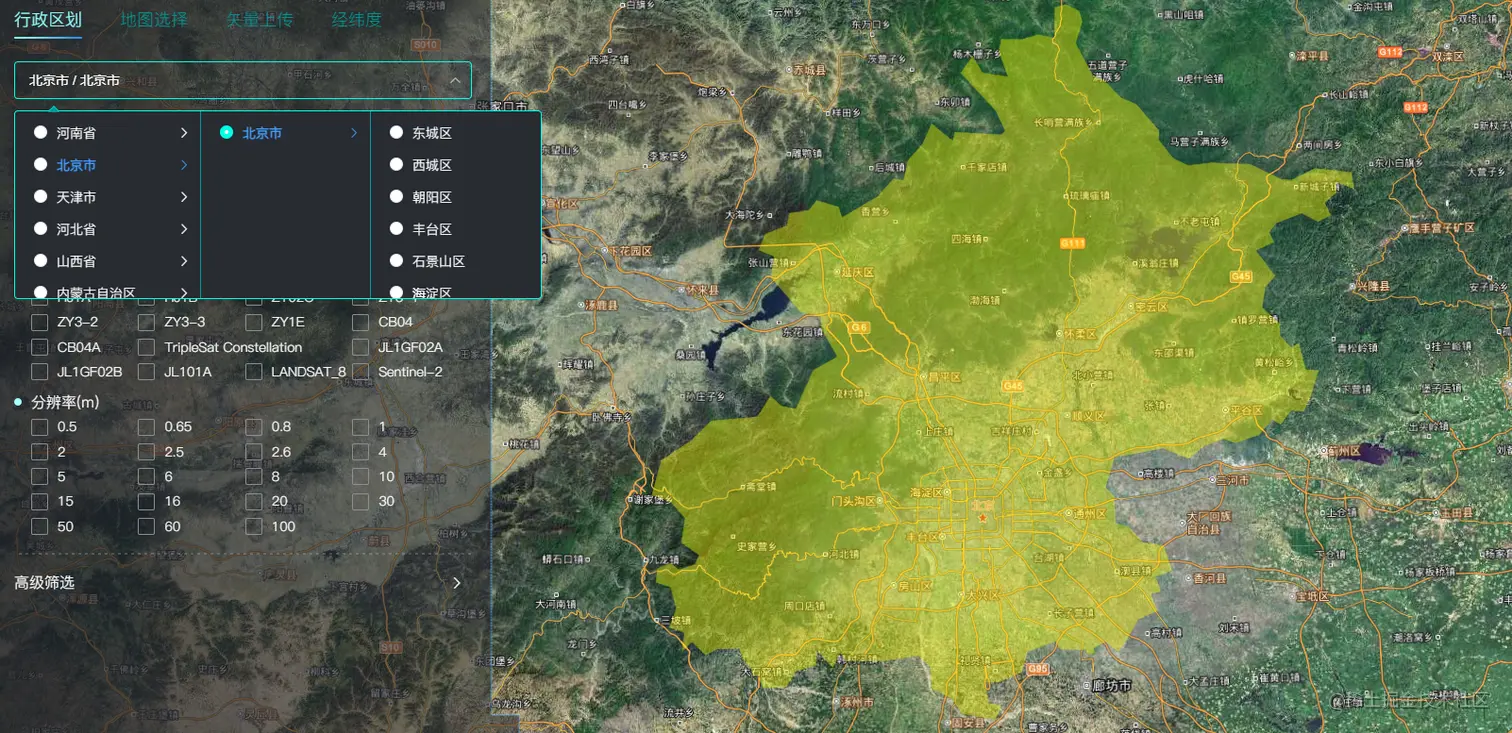This screenshot has height=733, width=1512.
Task: Tick the 0.65 m resolution checkbox
Action: tap(146, 427)
